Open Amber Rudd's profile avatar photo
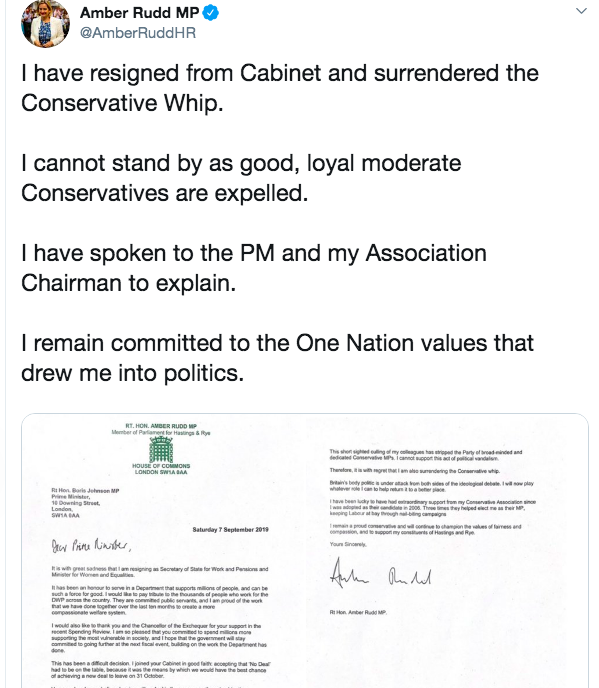 pyautogui.click(x=45, y=24)
